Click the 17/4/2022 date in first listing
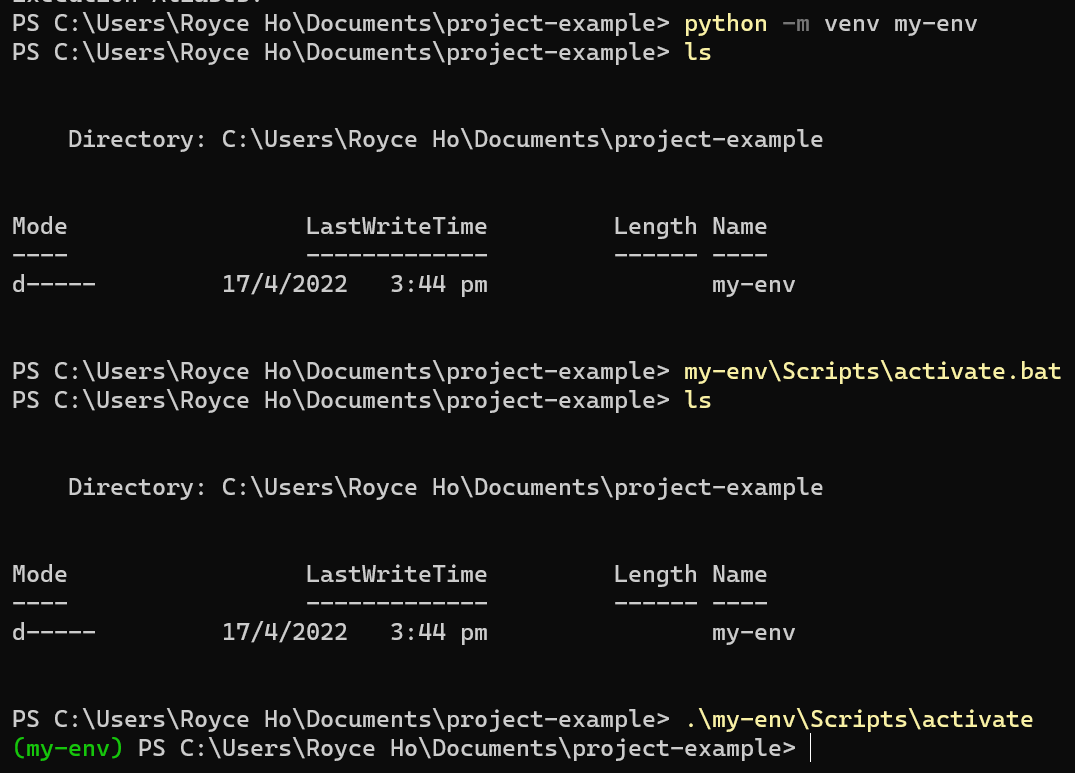Screen dimensions: 1075x773 [285, 284]
